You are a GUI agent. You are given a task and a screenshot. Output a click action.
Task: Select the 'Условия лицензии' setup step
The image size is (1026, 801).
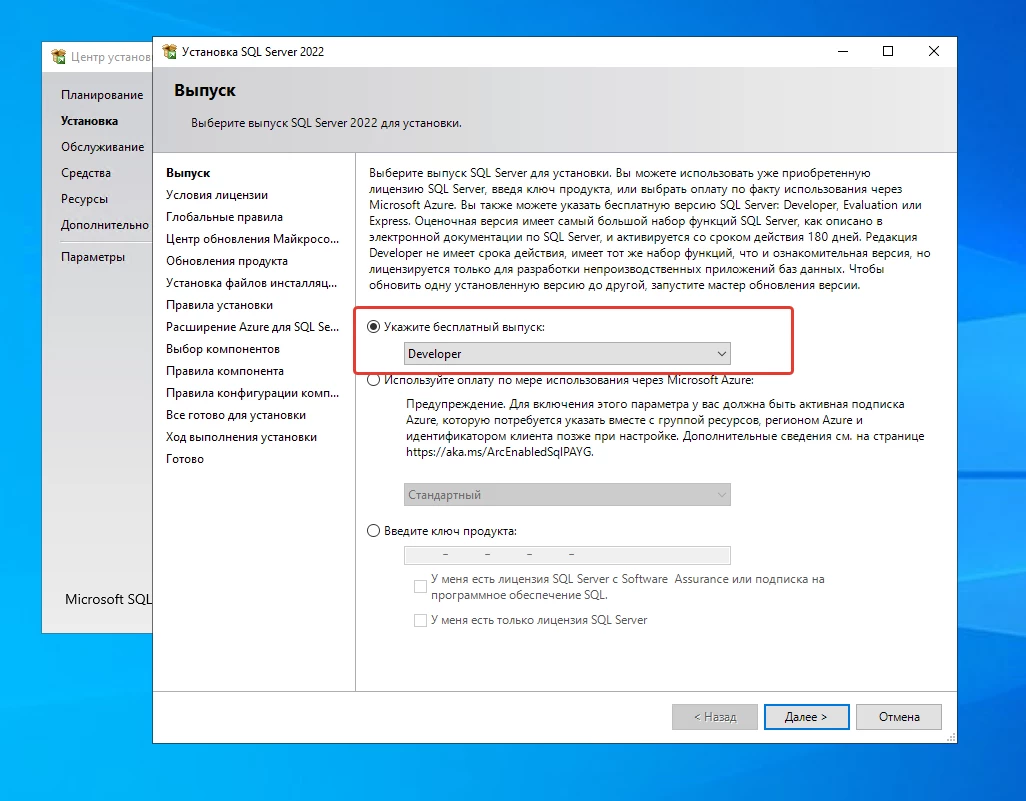click(x=217, y=195)
